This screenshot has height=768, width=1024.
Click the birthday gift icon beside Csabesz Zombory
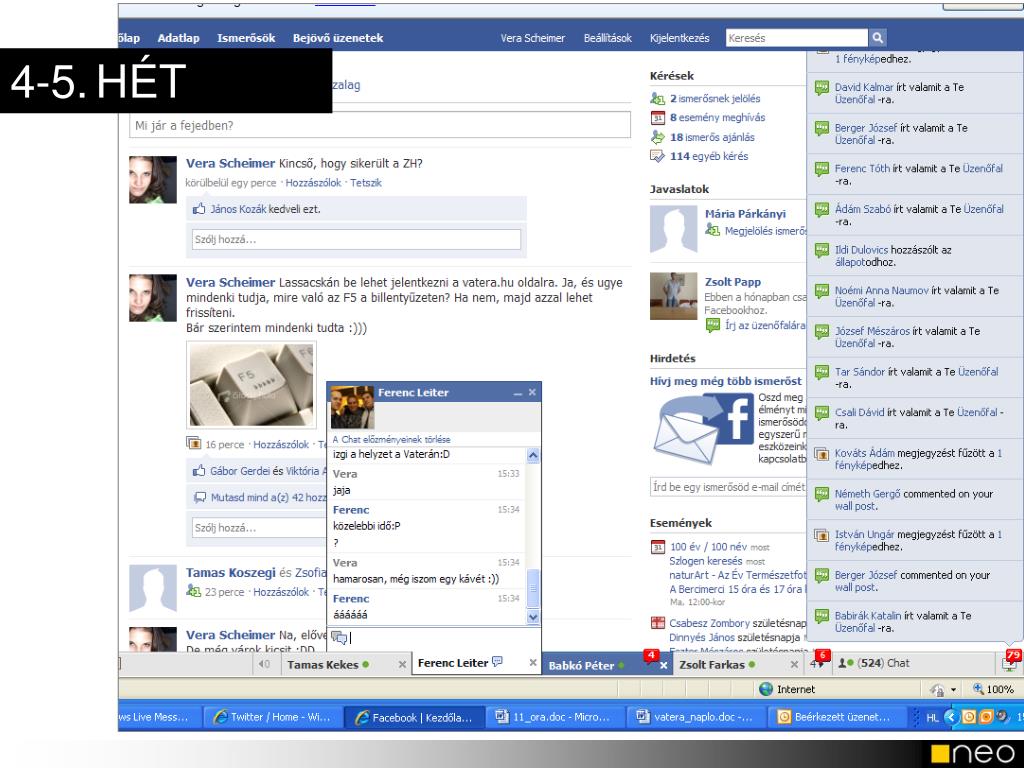coord(658,623)
